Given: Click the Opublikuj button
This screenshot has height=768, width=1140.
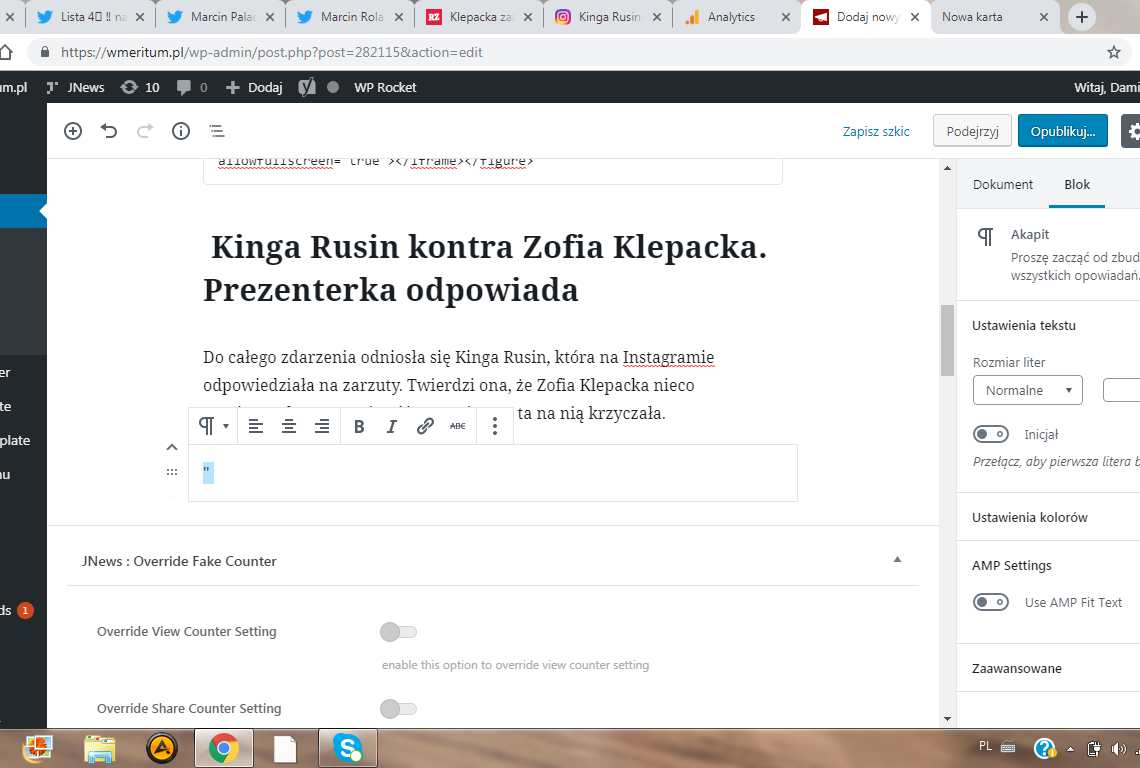Looking at the screenshot, I should [x=1063, y=131].
